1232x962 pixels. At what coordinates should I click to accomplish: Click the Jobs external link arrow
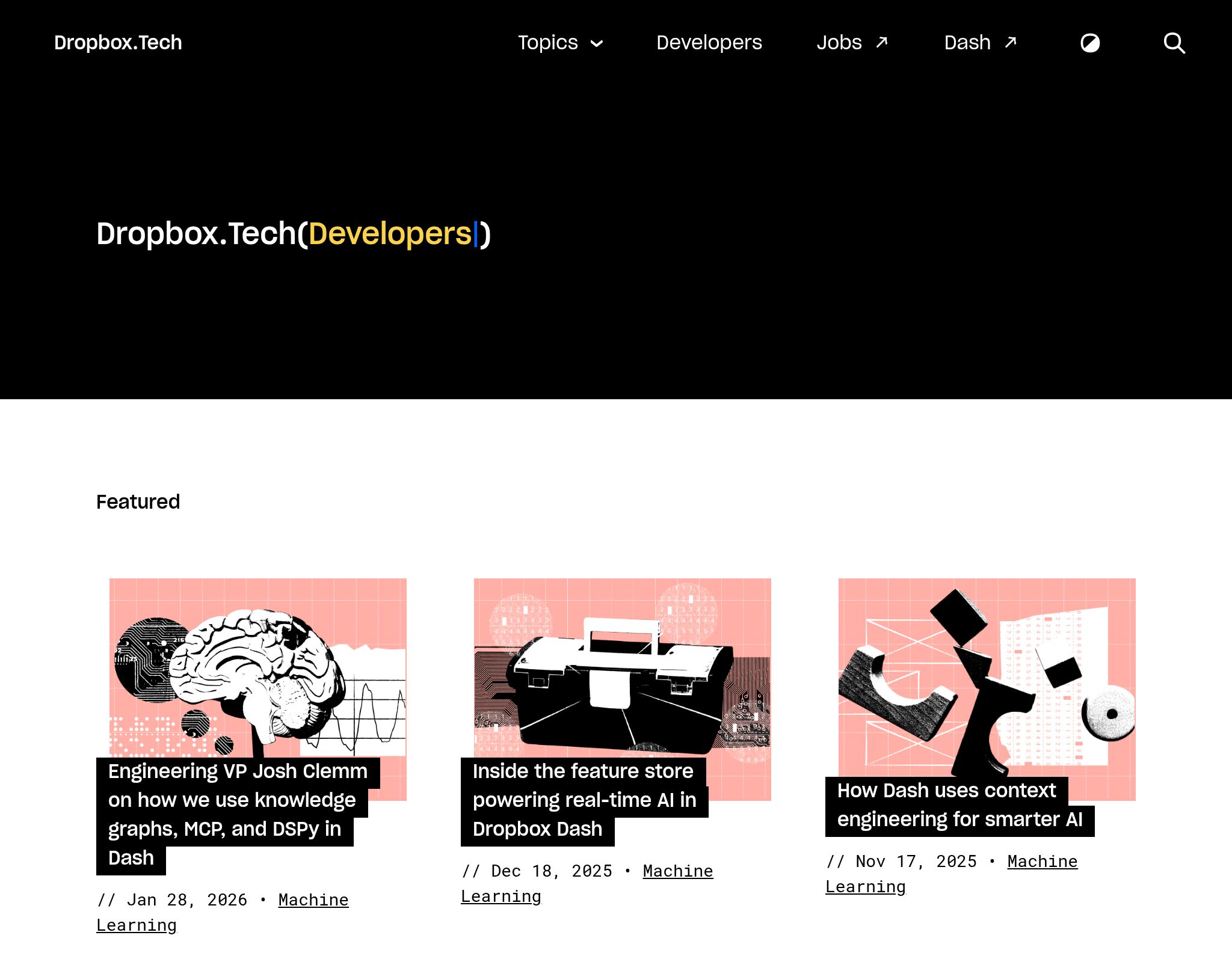click(881, 41)
